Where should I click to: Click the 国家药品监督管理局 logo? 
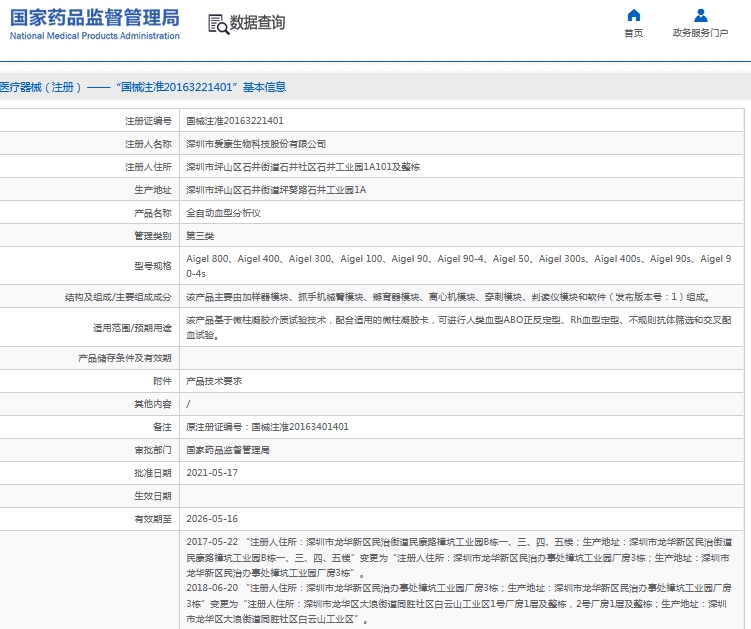95,18
